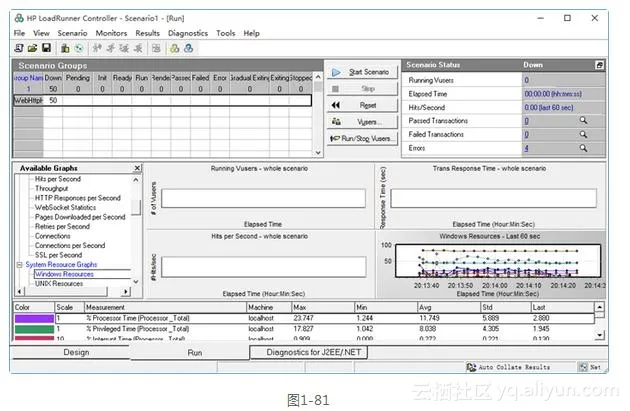Click the round green toolbar icon beside Load Generators
Screen dimensions: 630x411
pos(79,48)
